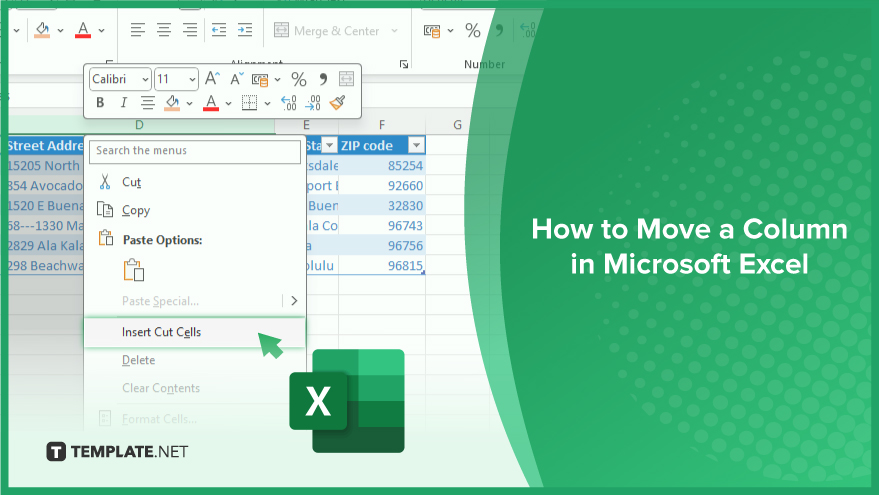Screen dimensions: 879x495
Task: Select column D header
Action: (x=139, y=125)
